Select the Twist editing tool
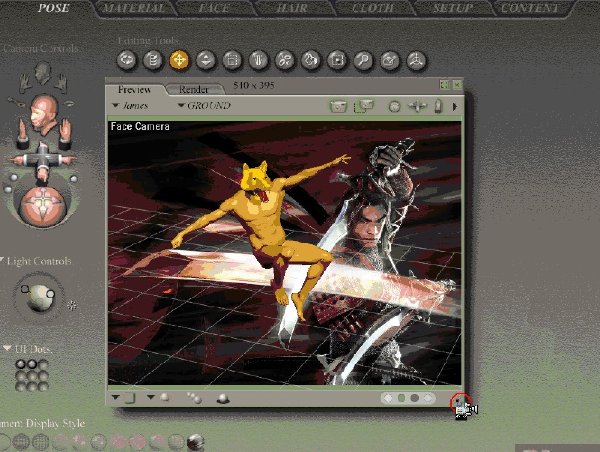Screen dimensions: 600x452 pyautogui.click(x=153, y=60)
